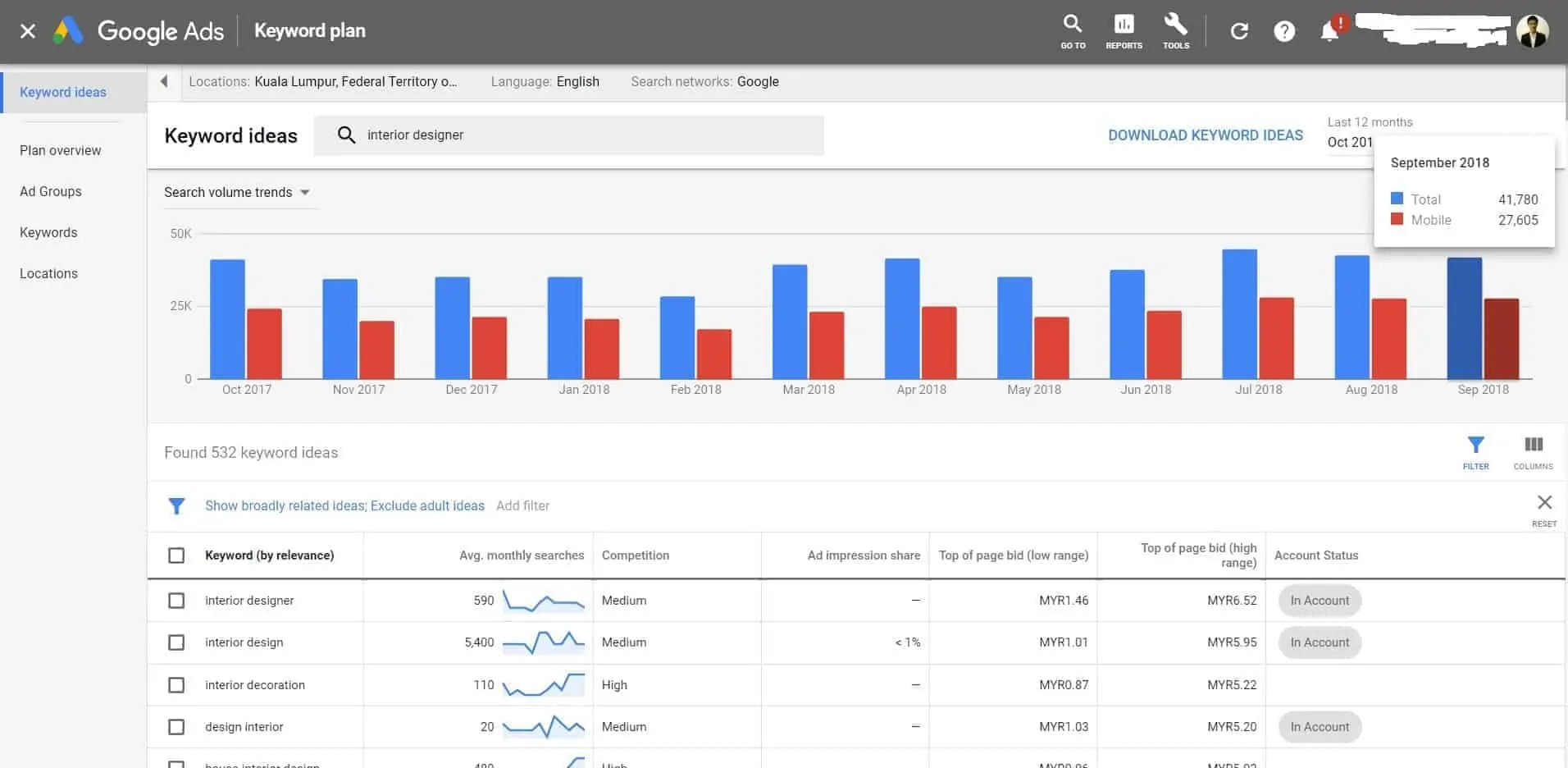The height and width of the screenshot is (768, 1568).
Task: Click the funnel icon beside filter row
Action: point(176,506)
